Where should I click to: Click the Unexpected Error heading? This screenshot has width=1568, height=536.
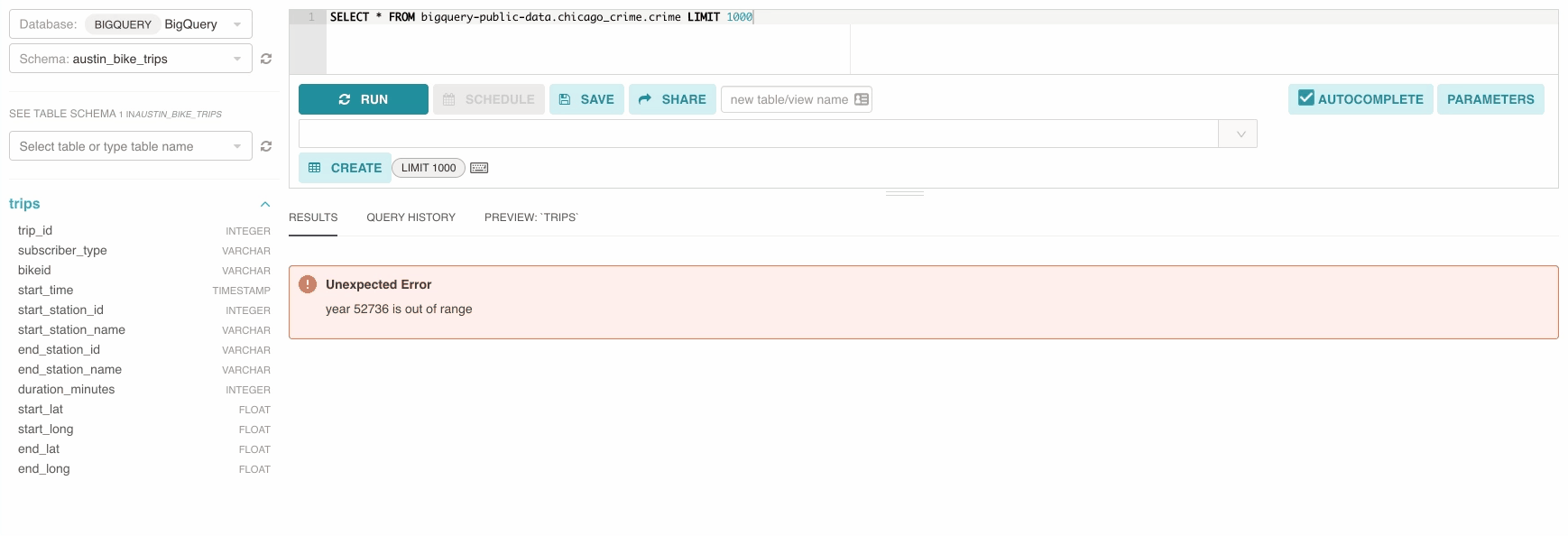tap(378, 284)
